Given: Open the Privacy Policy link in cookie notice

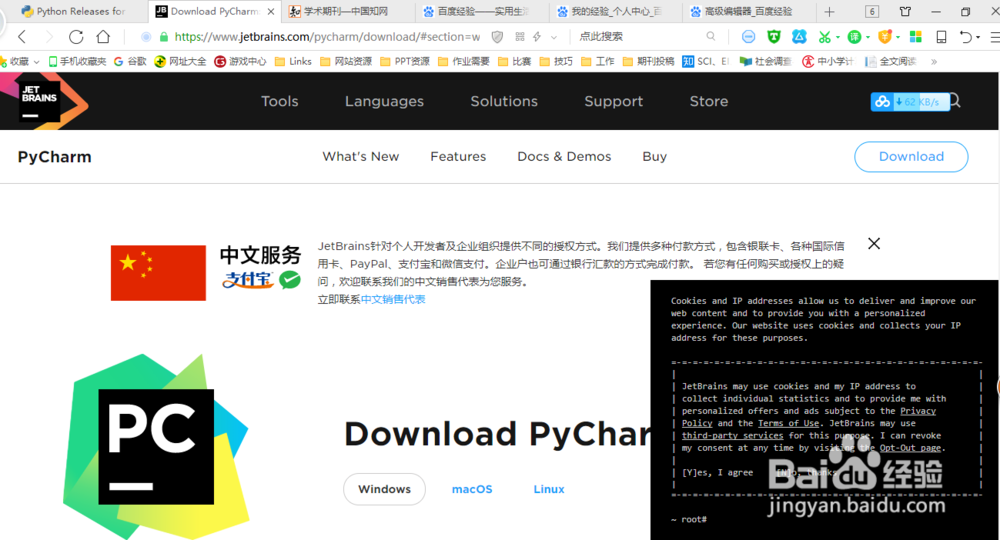Looking at the screenshot, I should (916, 411).
